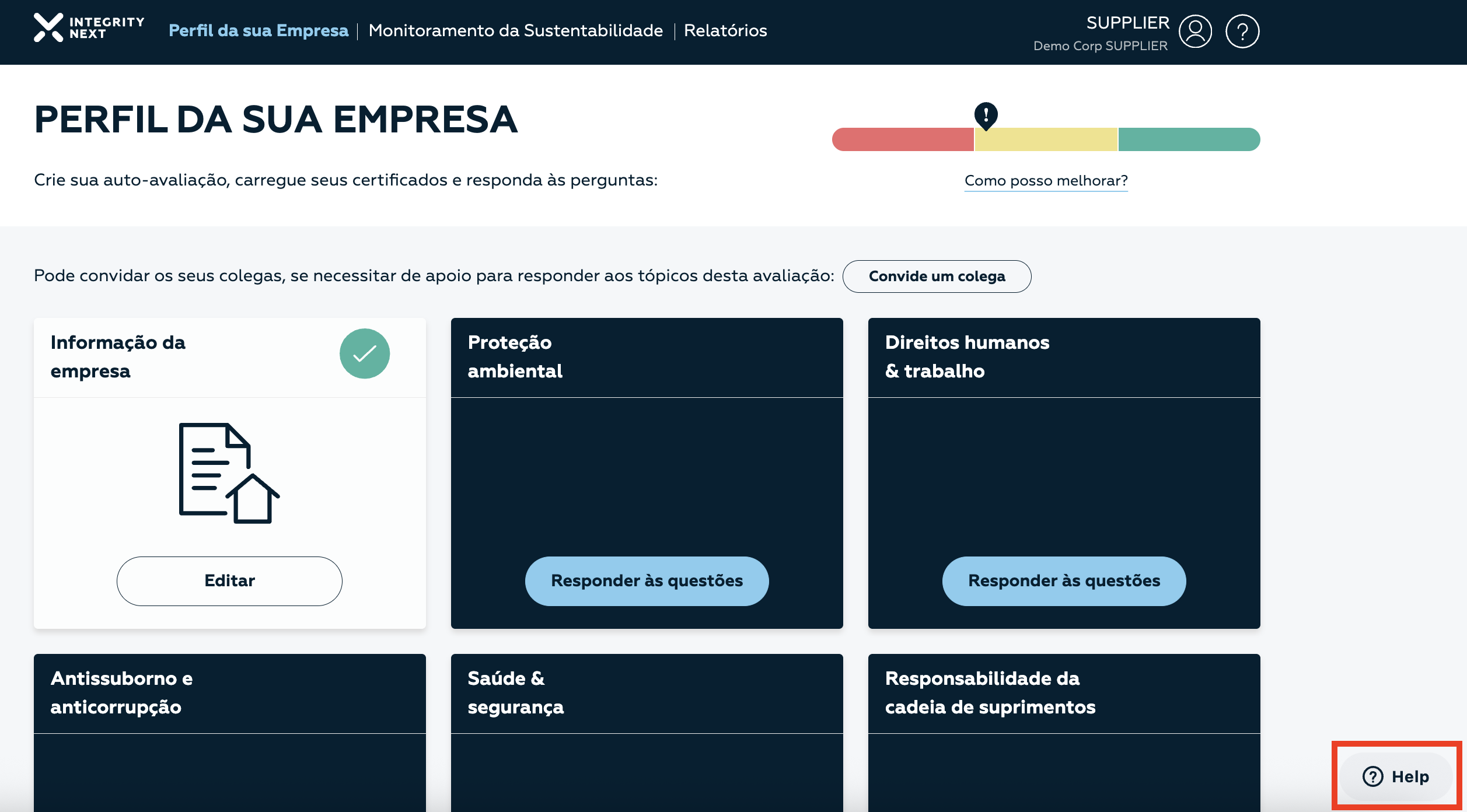Go to Monitoramento da Sustentabilidade
1467x812 pixels.
point(515,30)
